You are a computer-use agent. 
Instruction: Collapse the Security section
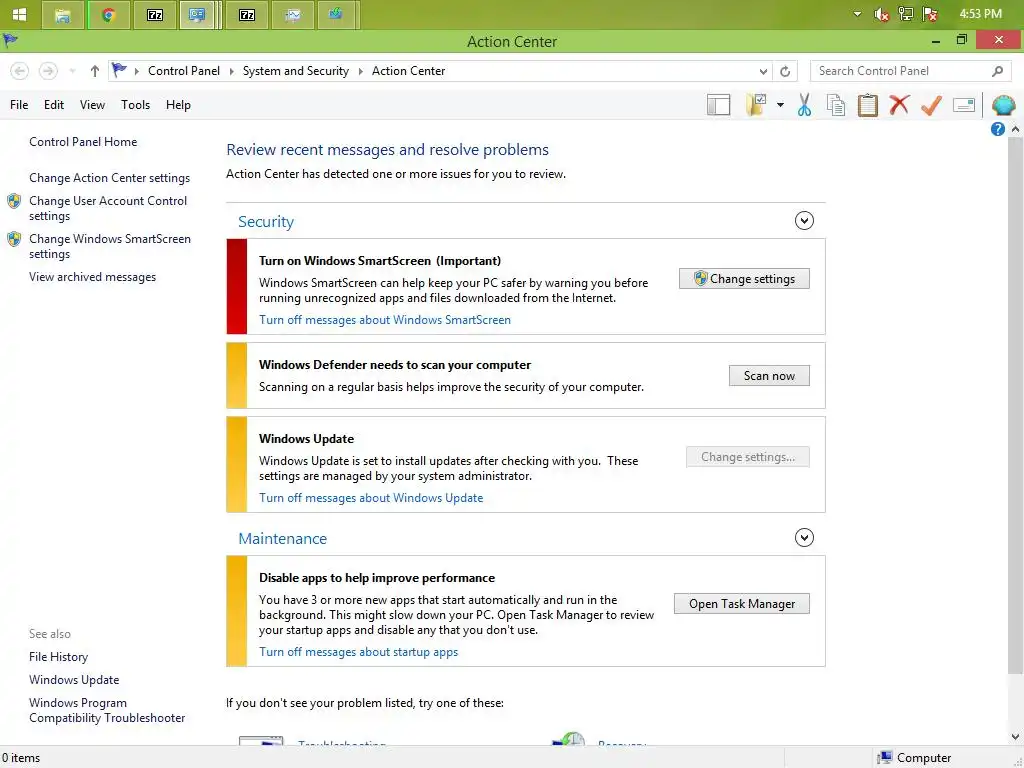click(x=804, y=221)
